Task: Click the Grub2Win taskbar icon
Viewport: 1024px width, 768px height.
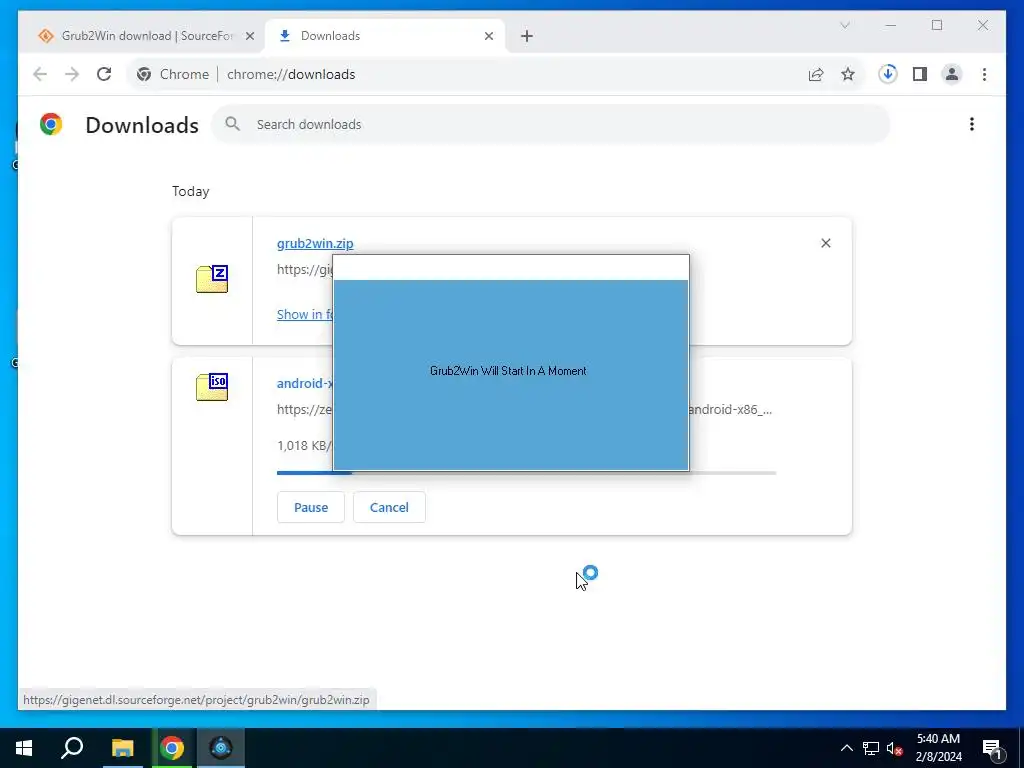Action: click(x=221, y=748)
